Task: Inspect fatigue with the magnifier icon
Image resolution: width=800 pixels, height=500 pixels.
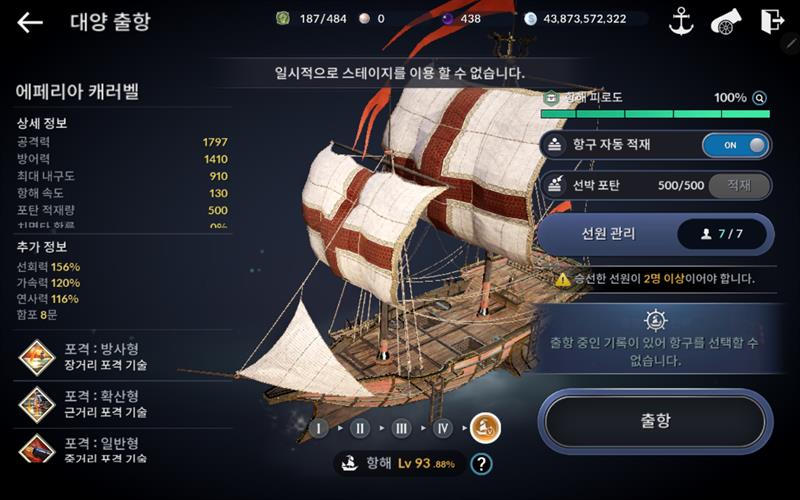Action: (759, 97)
